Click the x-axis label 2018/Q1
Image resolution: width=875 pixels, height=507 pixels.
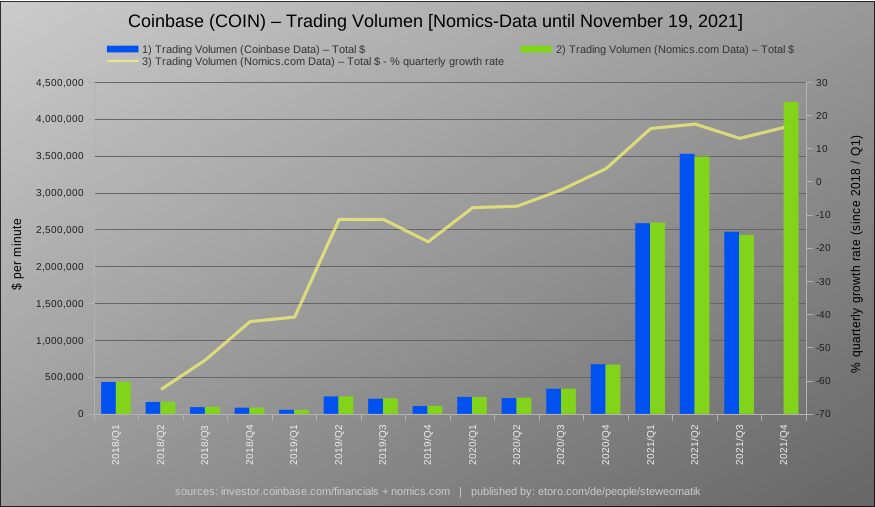tap(116, 445)
